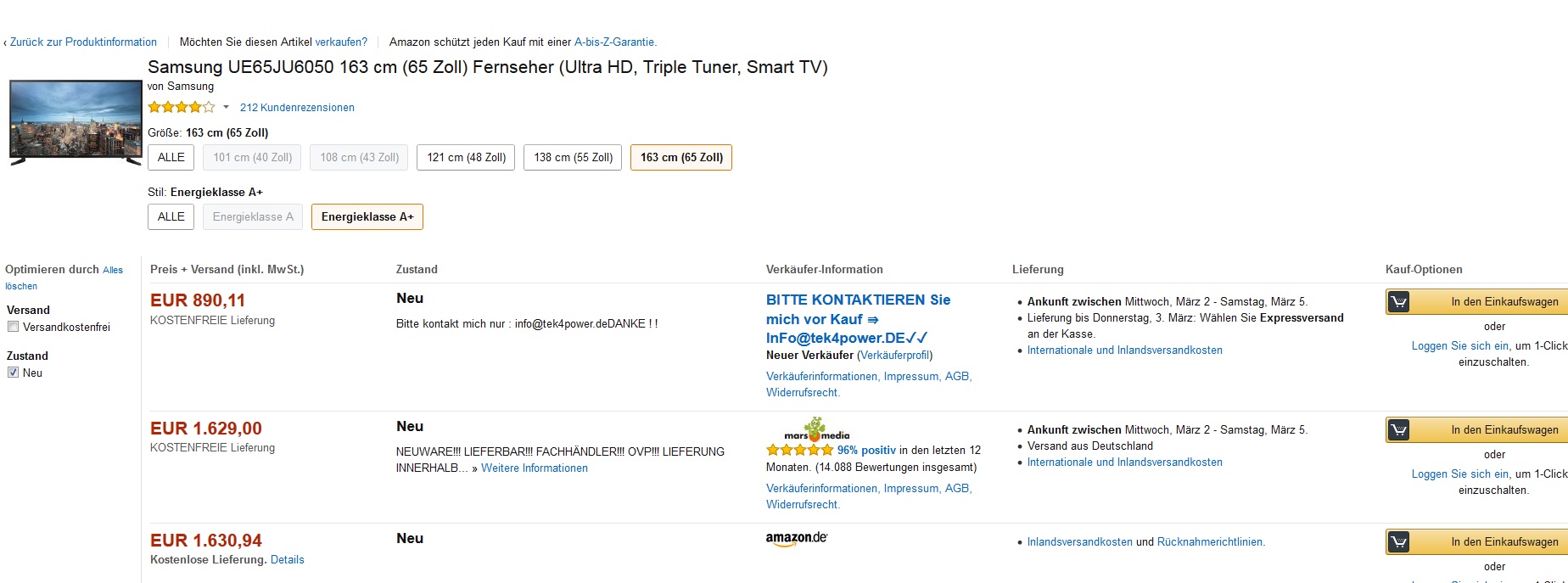Click the amazon.de seller logo

(x=796, y=539)
